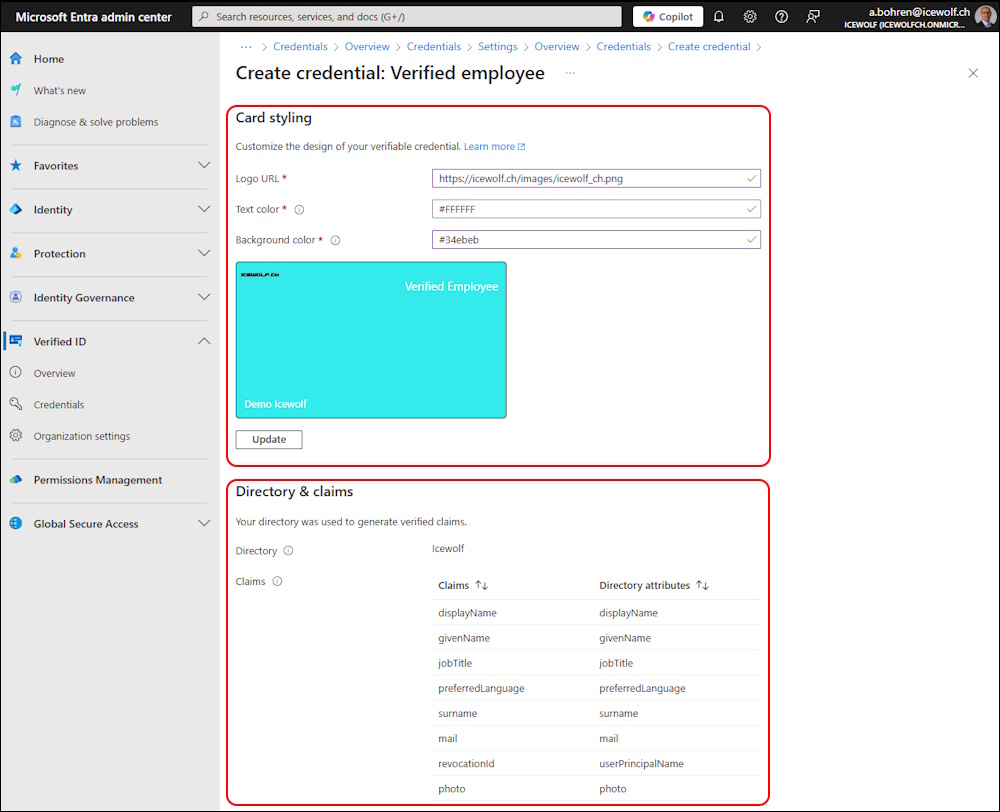Expand the Favorites section chevron
The height and width of the screenshot is (812, 1000).
click(x=204, y=165)
